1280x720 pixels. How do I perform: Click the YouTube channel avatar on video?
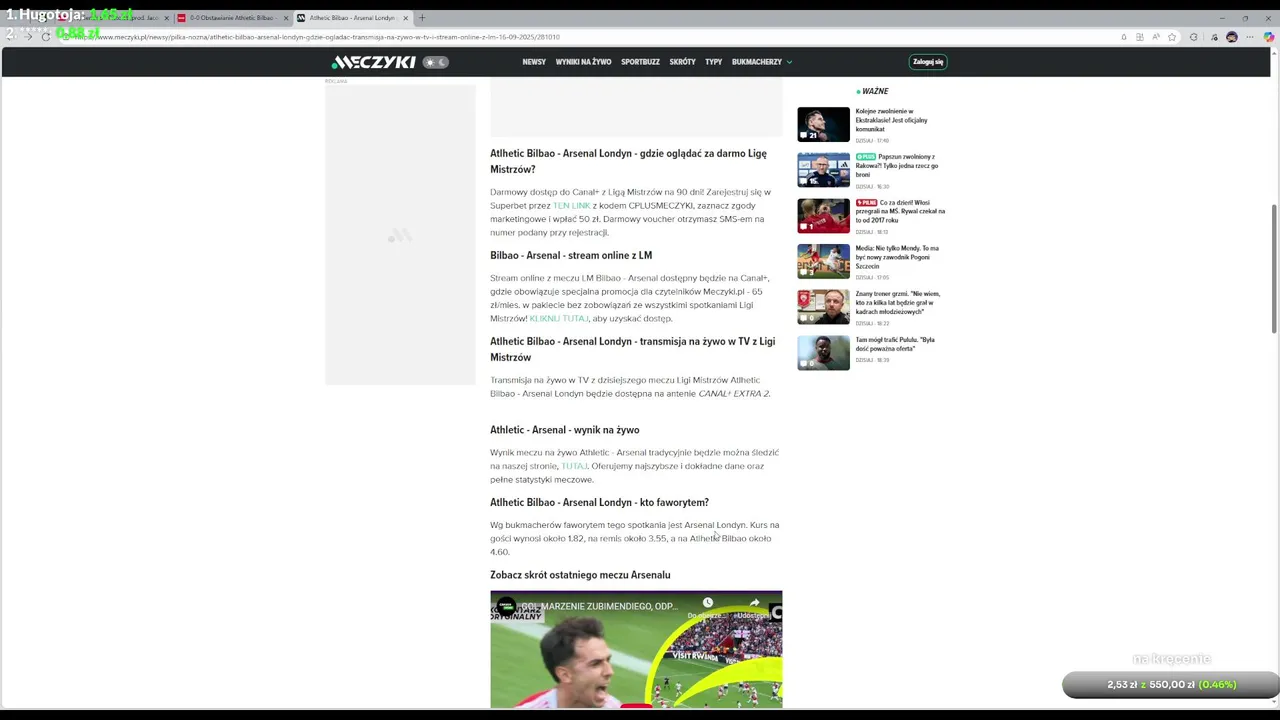(506, 606)
